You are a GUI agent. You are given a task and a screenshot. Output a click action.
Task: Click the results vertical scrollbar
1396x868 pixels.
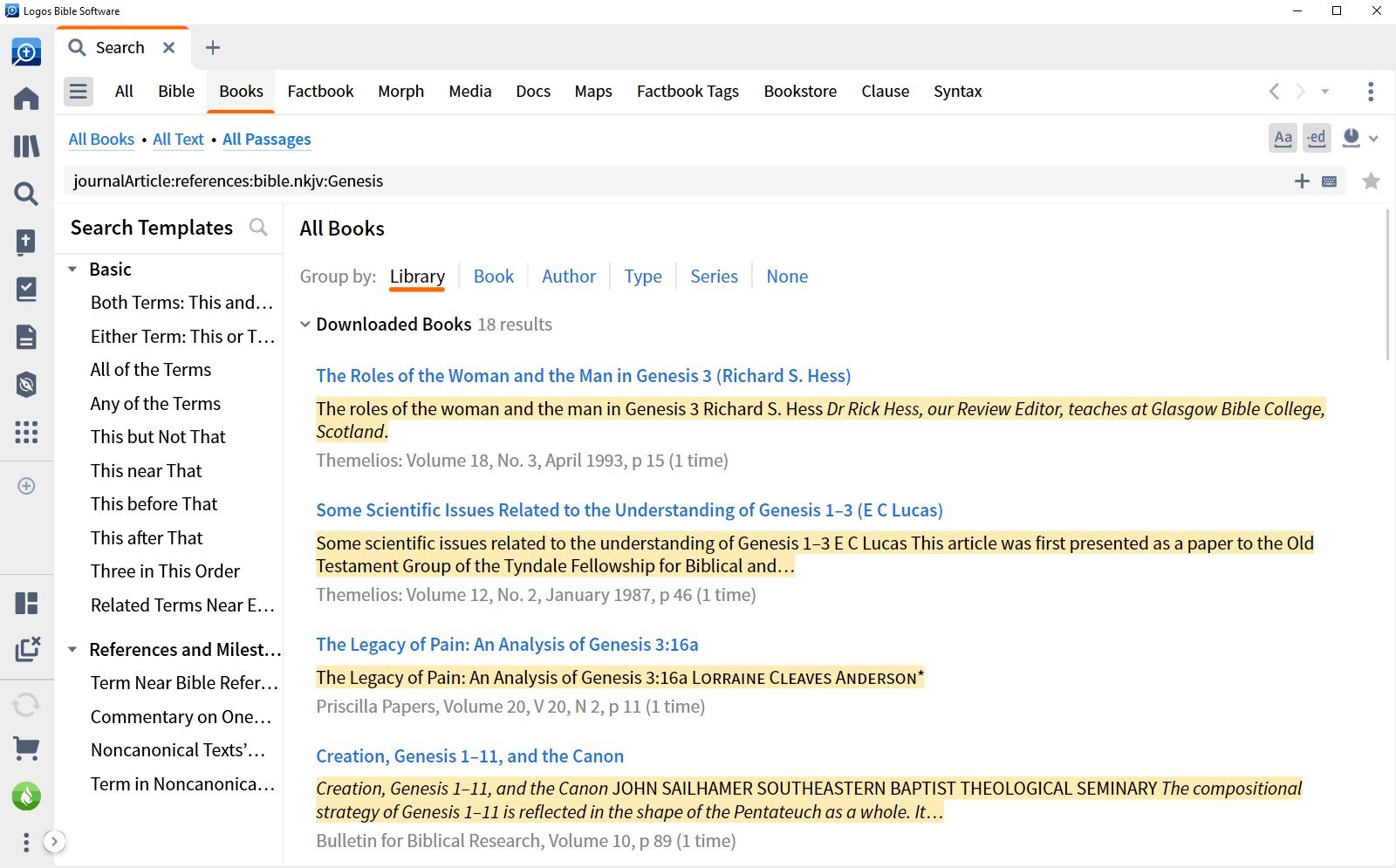(x=1387, y=284)
